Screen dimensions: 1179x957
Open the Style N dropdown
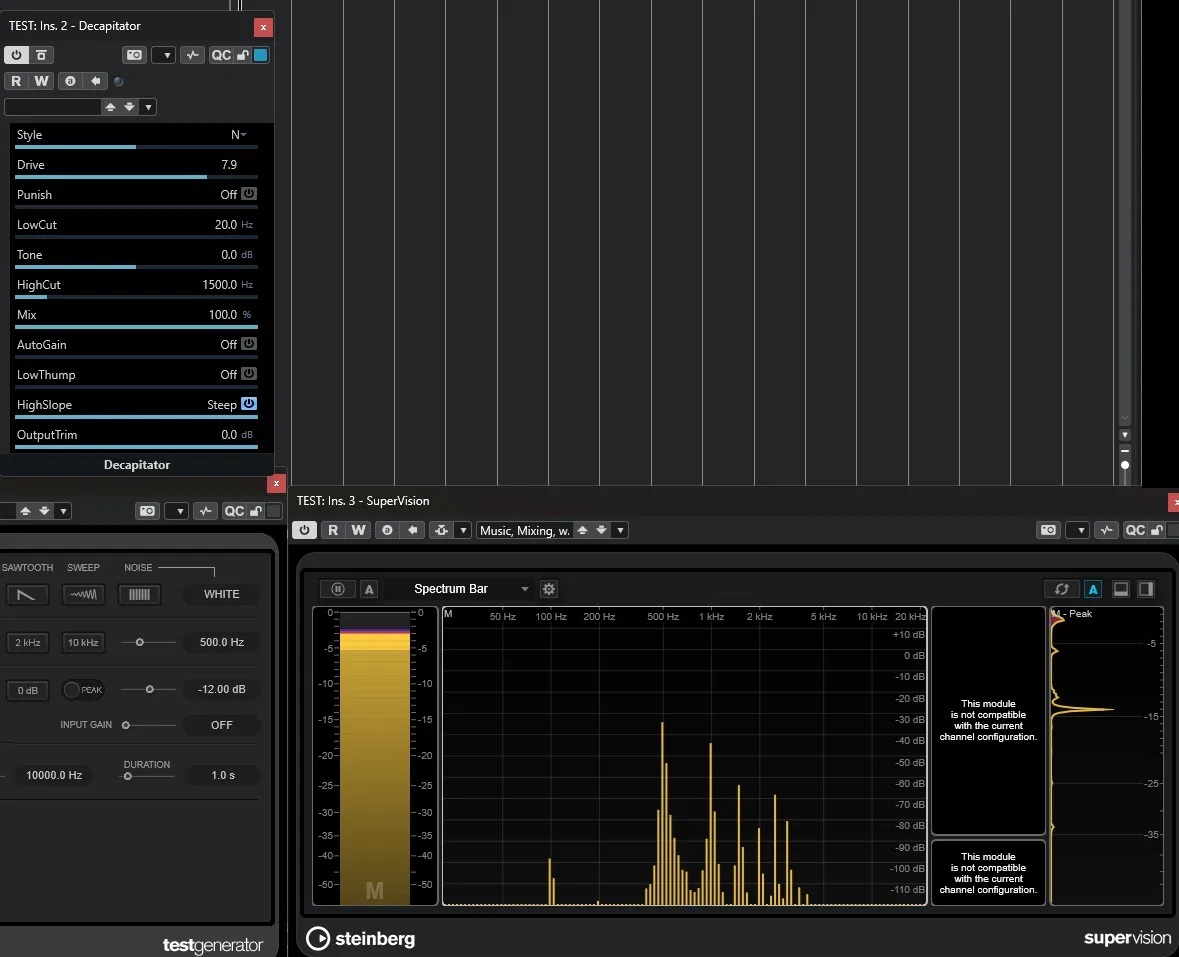click(x=238, y=135)
